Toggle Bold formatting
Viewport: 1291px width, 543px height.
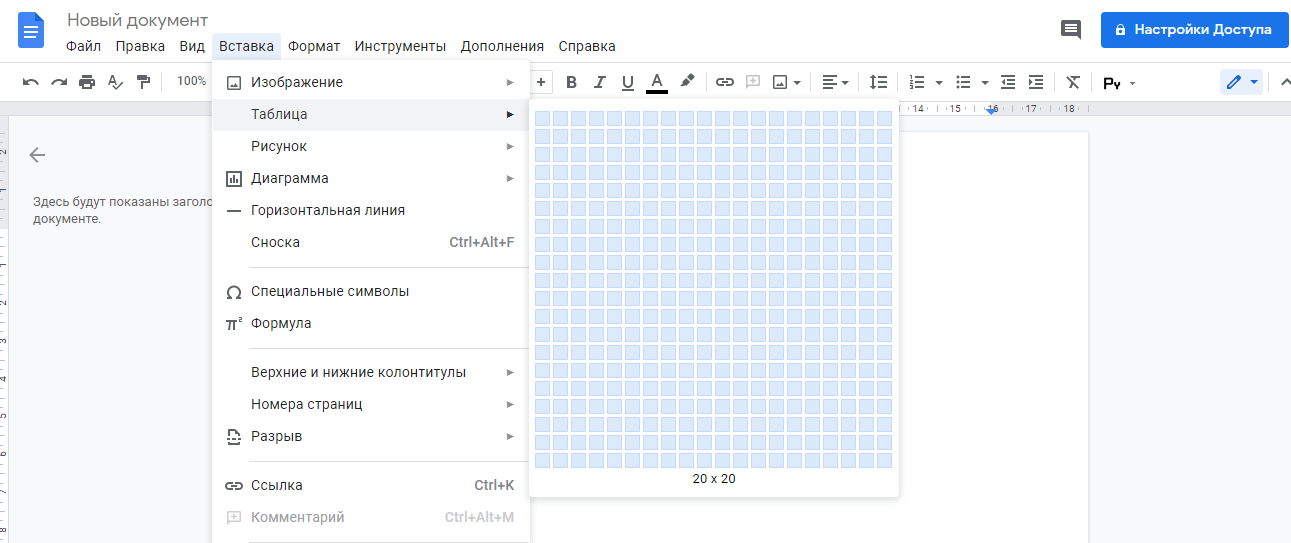pyautogui.click(x=572, y=82)
